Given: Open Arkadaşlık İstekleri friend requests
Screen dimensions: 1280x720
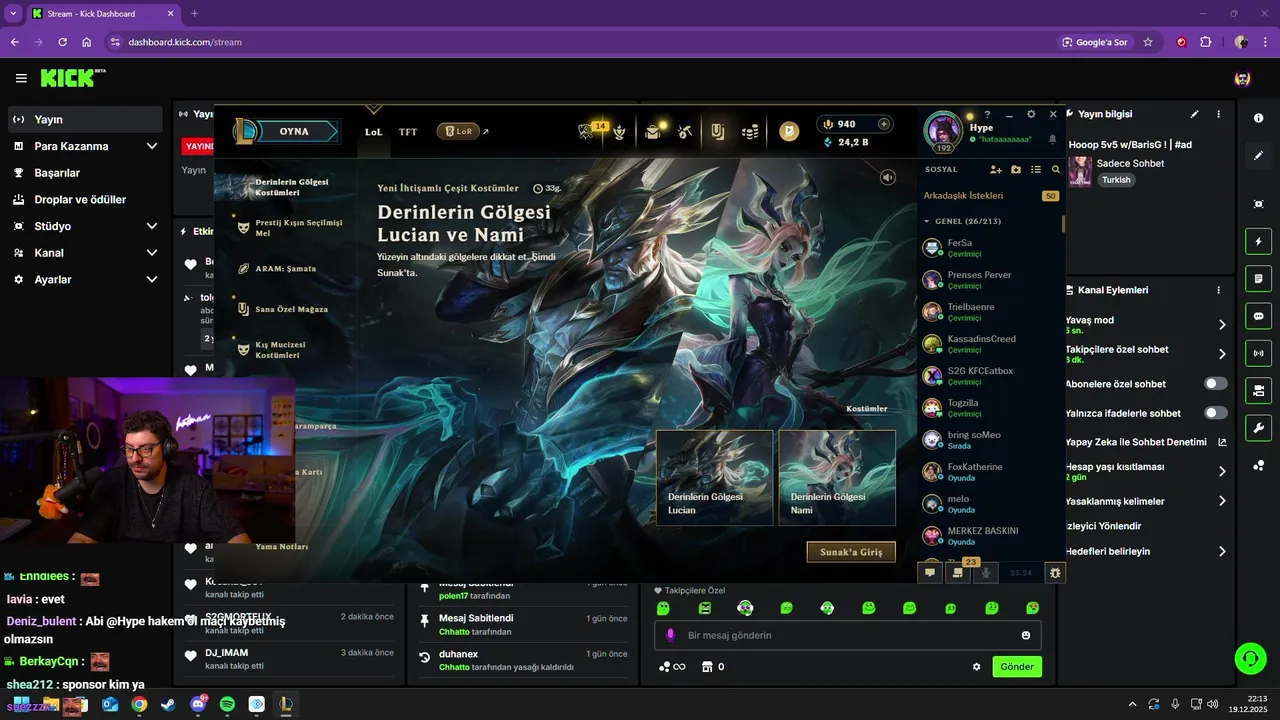Looking at the screenshot, I should (990, 196).
